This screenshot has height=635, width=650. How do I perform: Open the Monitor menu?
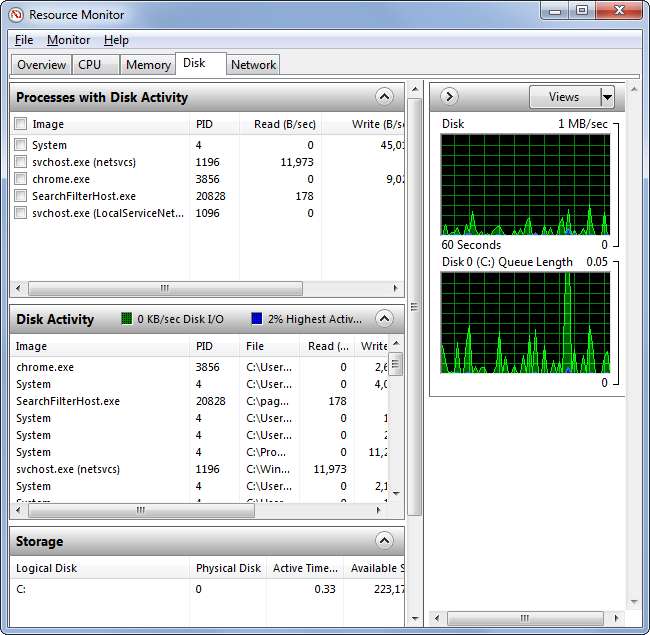[x=68, y=40]
